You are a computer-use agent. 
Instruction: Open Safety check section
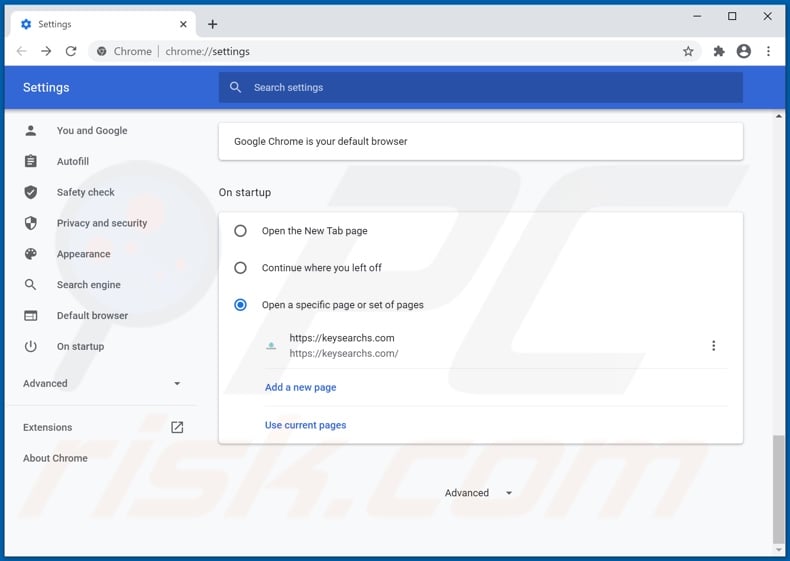85,192
